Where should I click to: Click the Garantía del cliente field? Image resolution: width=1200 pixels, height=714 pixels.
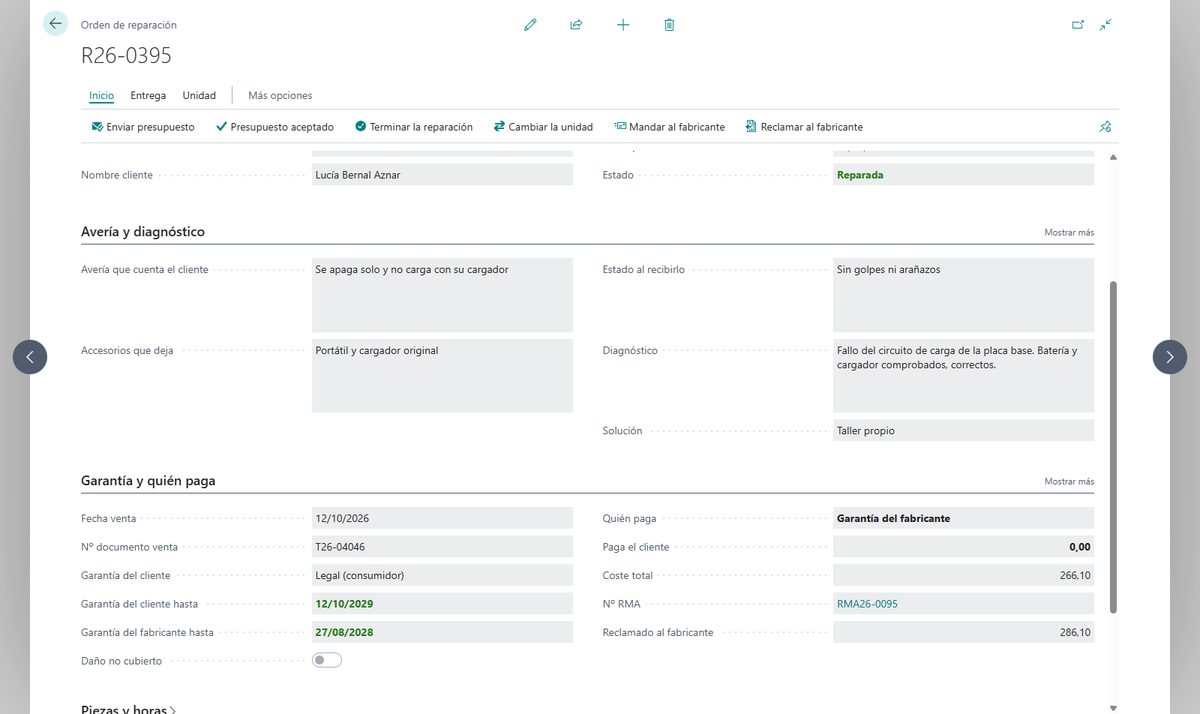click(442, 575)
